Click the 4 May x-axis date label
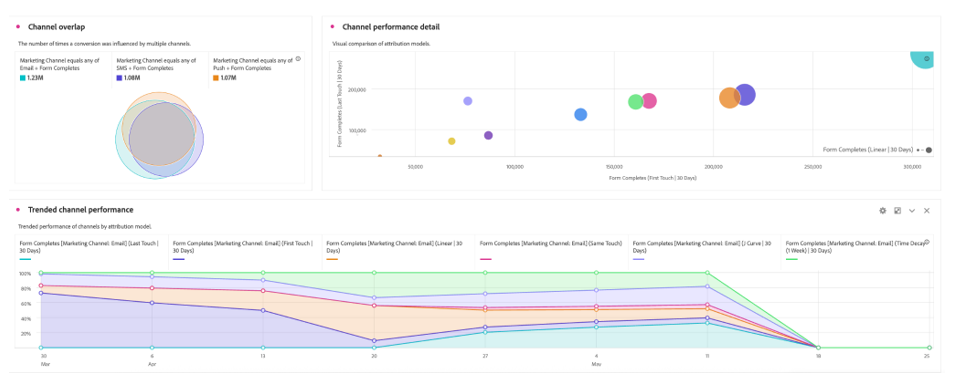Screen dimensions: 964x373 (596, 359)
